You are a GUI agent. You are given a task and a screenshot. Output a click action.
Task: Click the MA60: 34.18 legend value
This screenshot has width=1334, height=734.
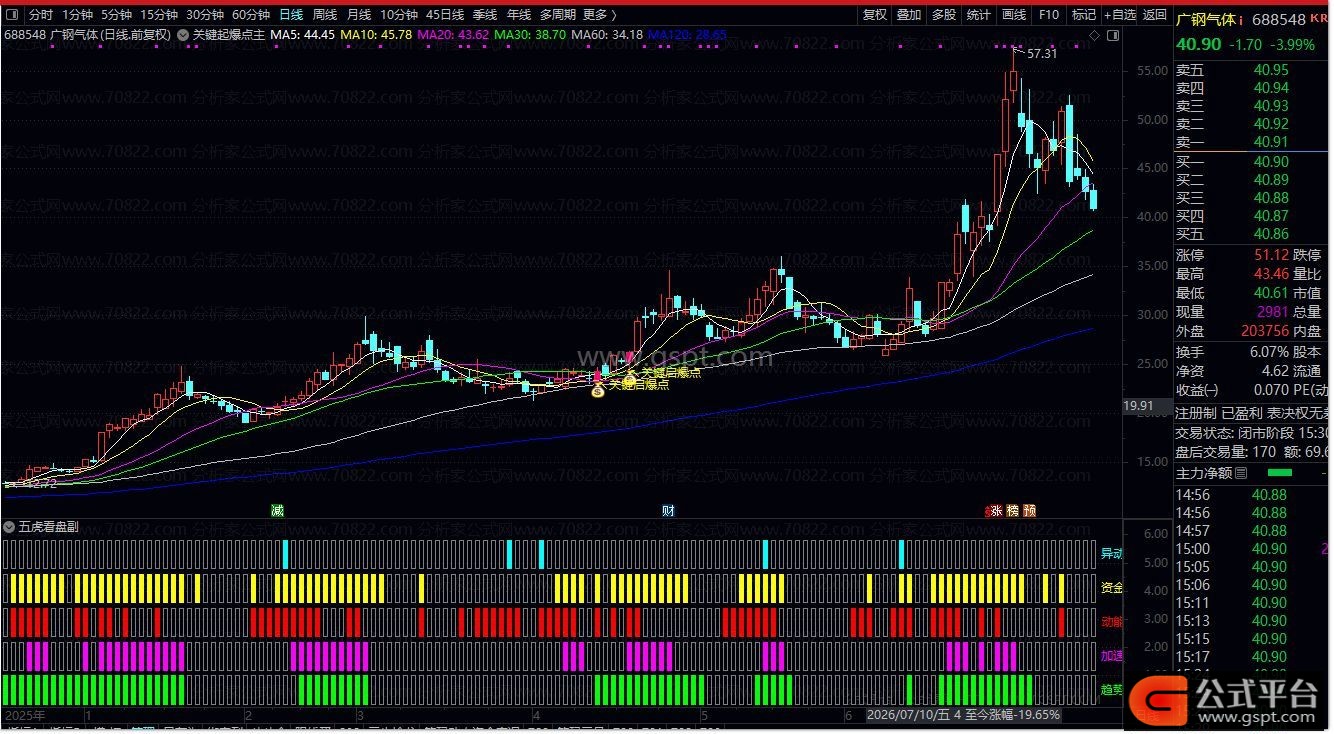click(607, 35)
